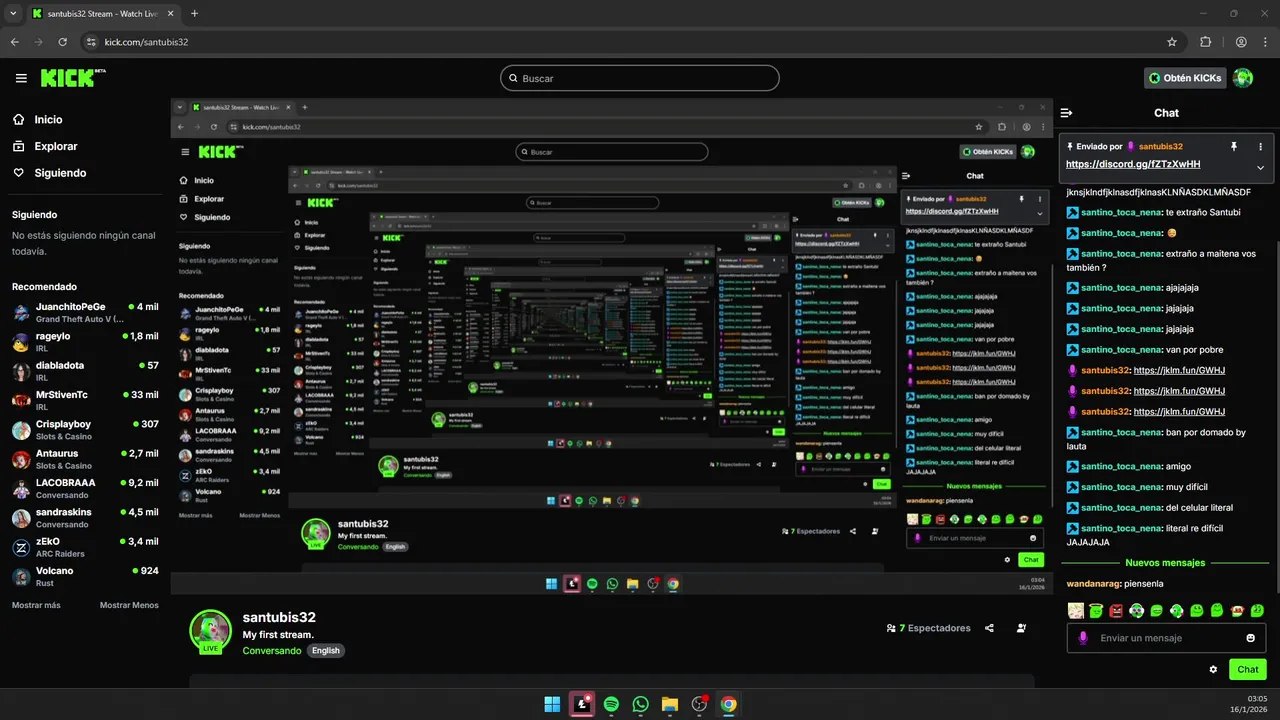Select the santubis32 Stream browser tab
The height and width of the screenshot is (720, 1280).
(102, 14)
